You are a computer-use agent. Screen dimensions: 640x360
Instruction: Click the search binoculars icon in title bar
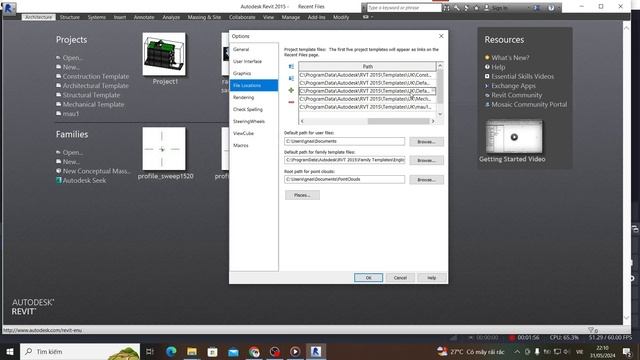click(447, 8)
